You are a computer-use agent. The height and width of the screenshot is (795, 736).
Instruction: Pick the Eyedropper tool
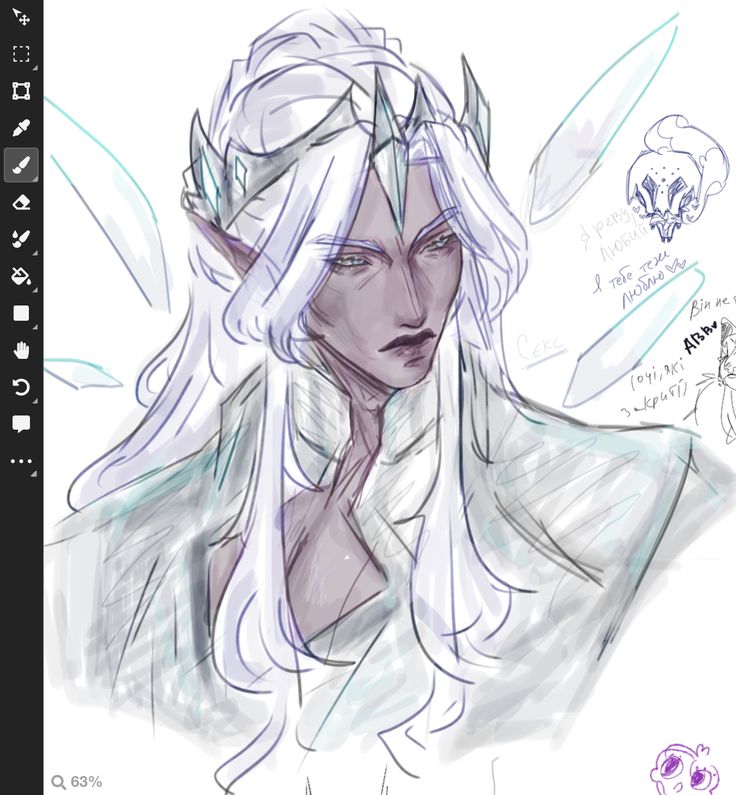[21, 128]
